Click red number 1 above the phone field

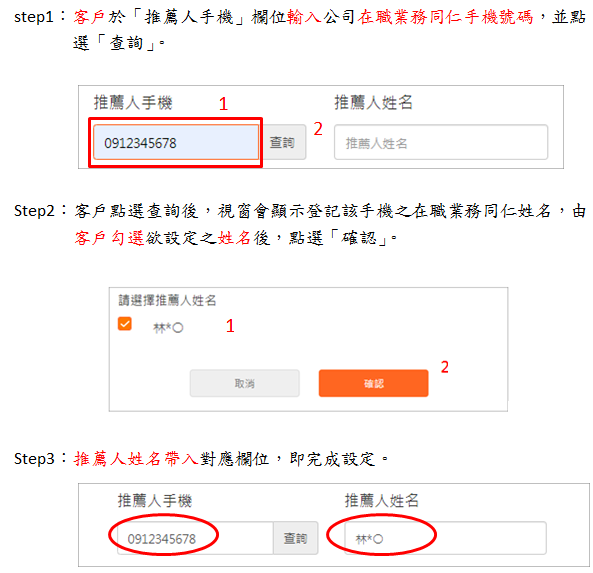pos(224,104)
